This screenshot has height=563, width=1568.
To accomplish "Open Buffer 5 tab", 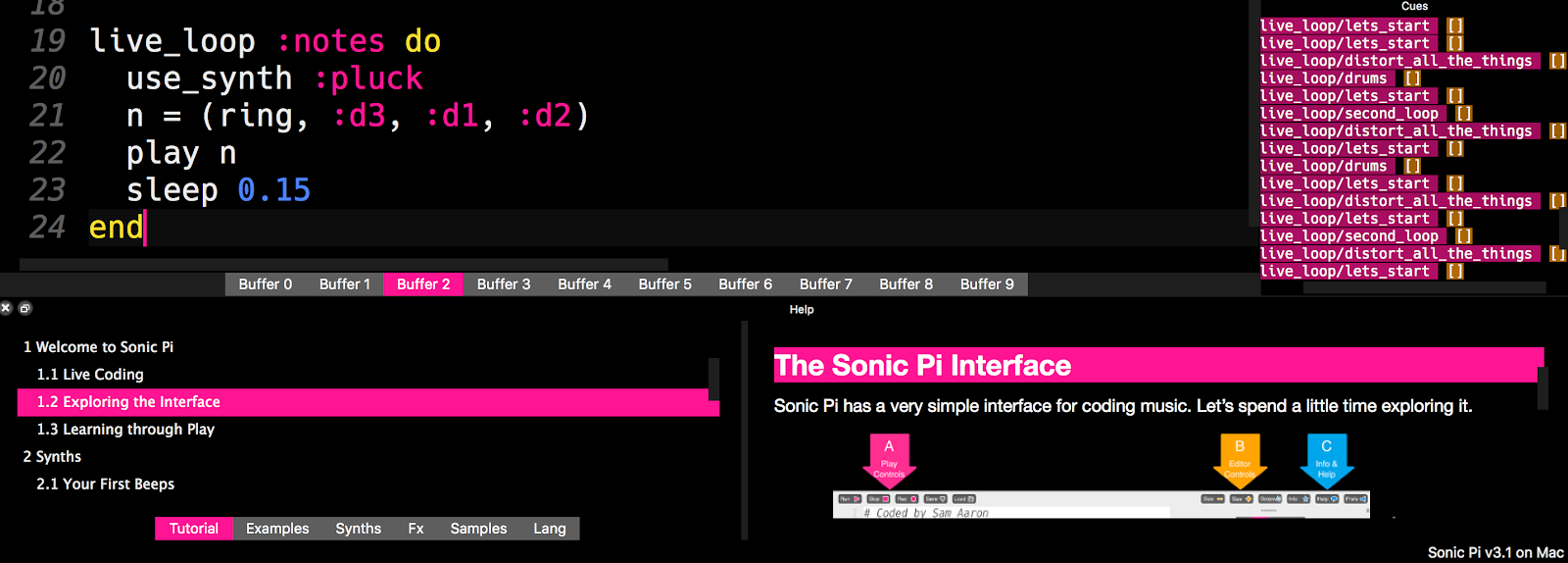I will tap(665, 284).
